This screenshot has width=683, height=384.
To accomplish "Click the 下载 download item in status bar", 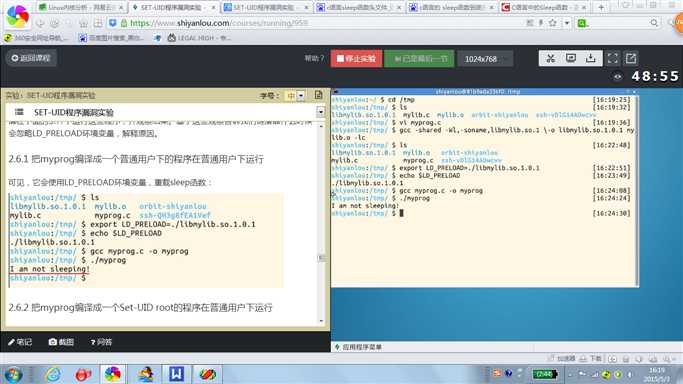I will pos(591,358).
